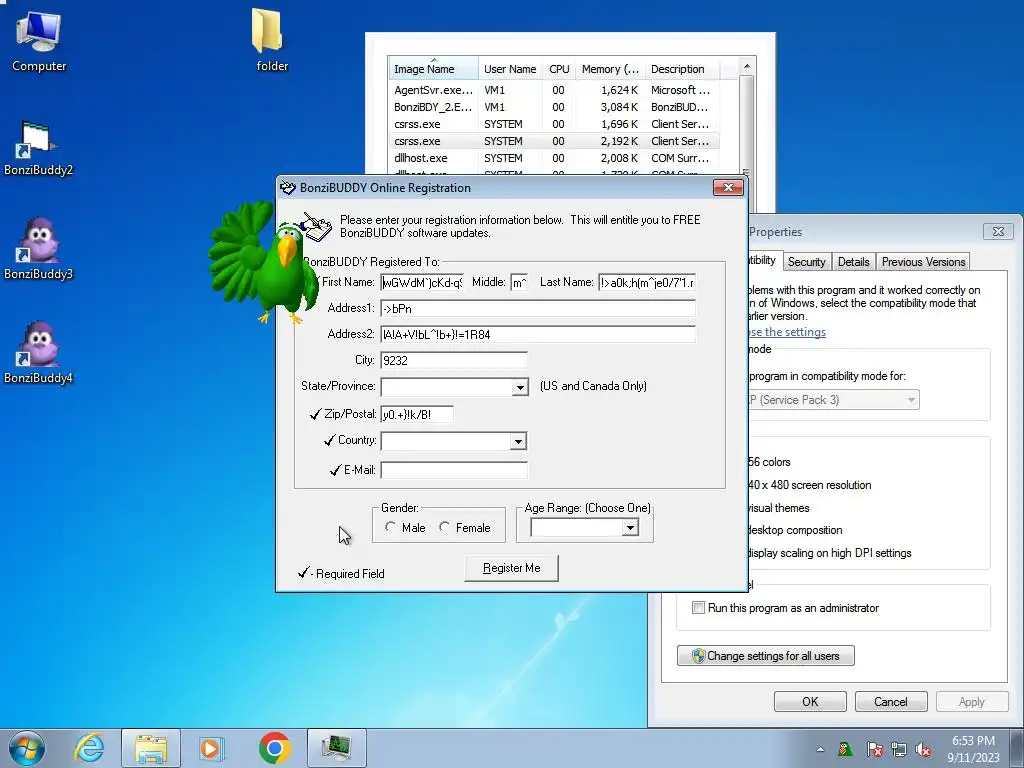
Task: Close the BonziBUDDY Online Registration dialog
Action: click(728, 187)
